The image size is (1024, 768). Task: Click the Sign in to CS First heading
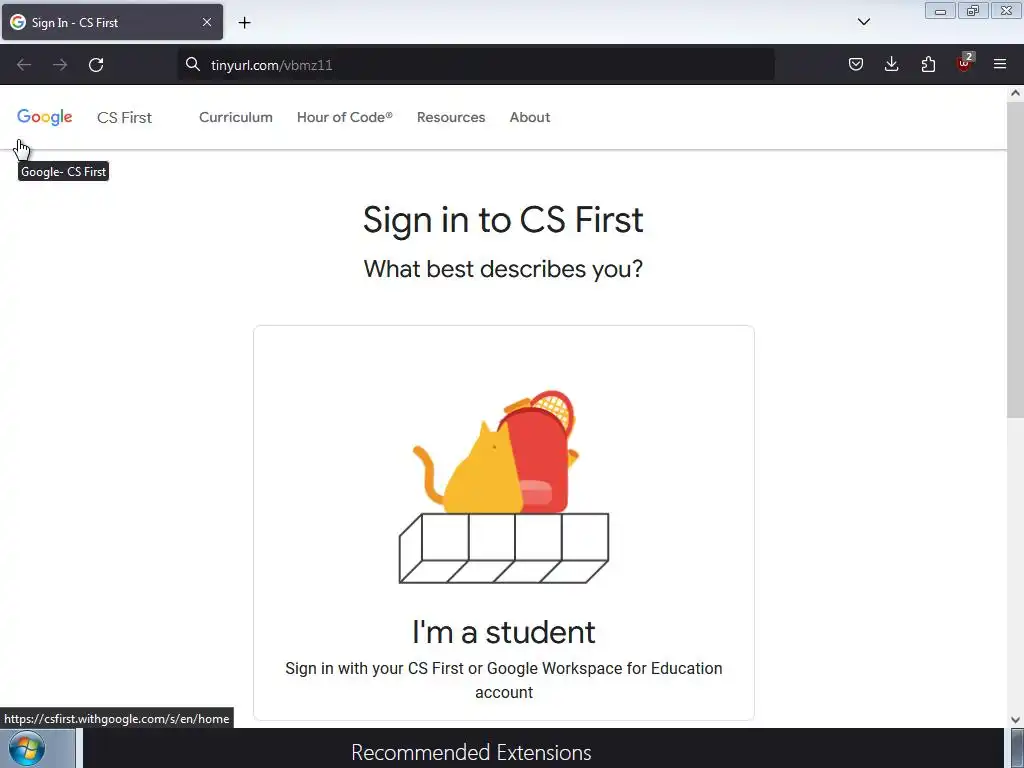pyautogui.click(x=503, y=219)
